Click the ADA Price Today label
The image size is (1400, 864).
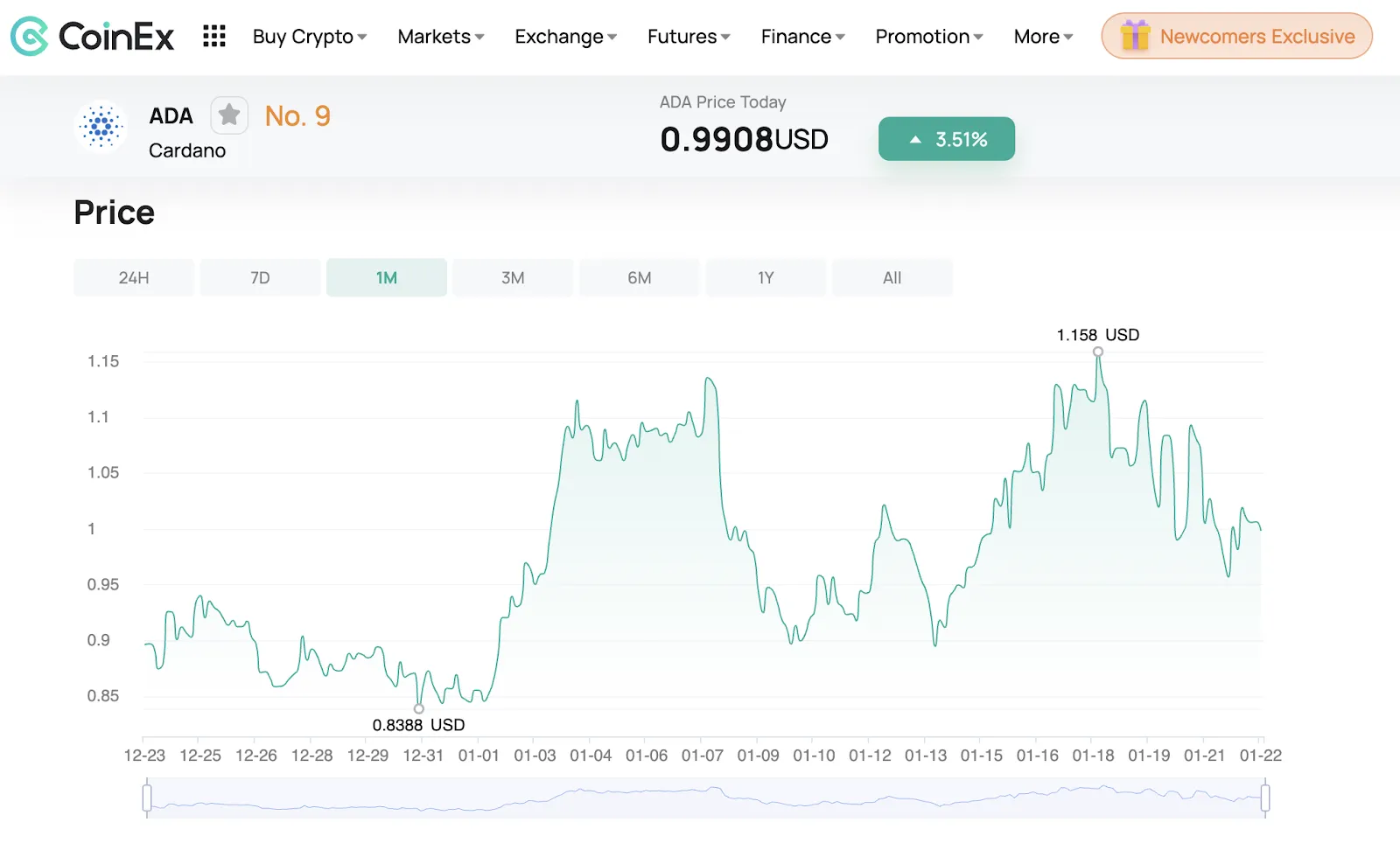(723, 102)
